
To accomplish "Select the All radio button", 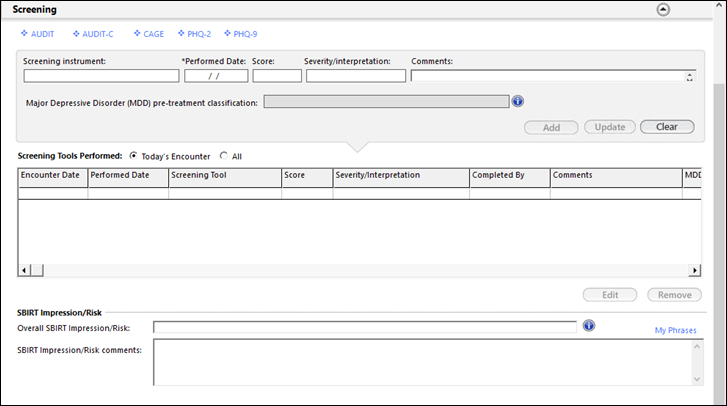I will (x=224, y=156).
